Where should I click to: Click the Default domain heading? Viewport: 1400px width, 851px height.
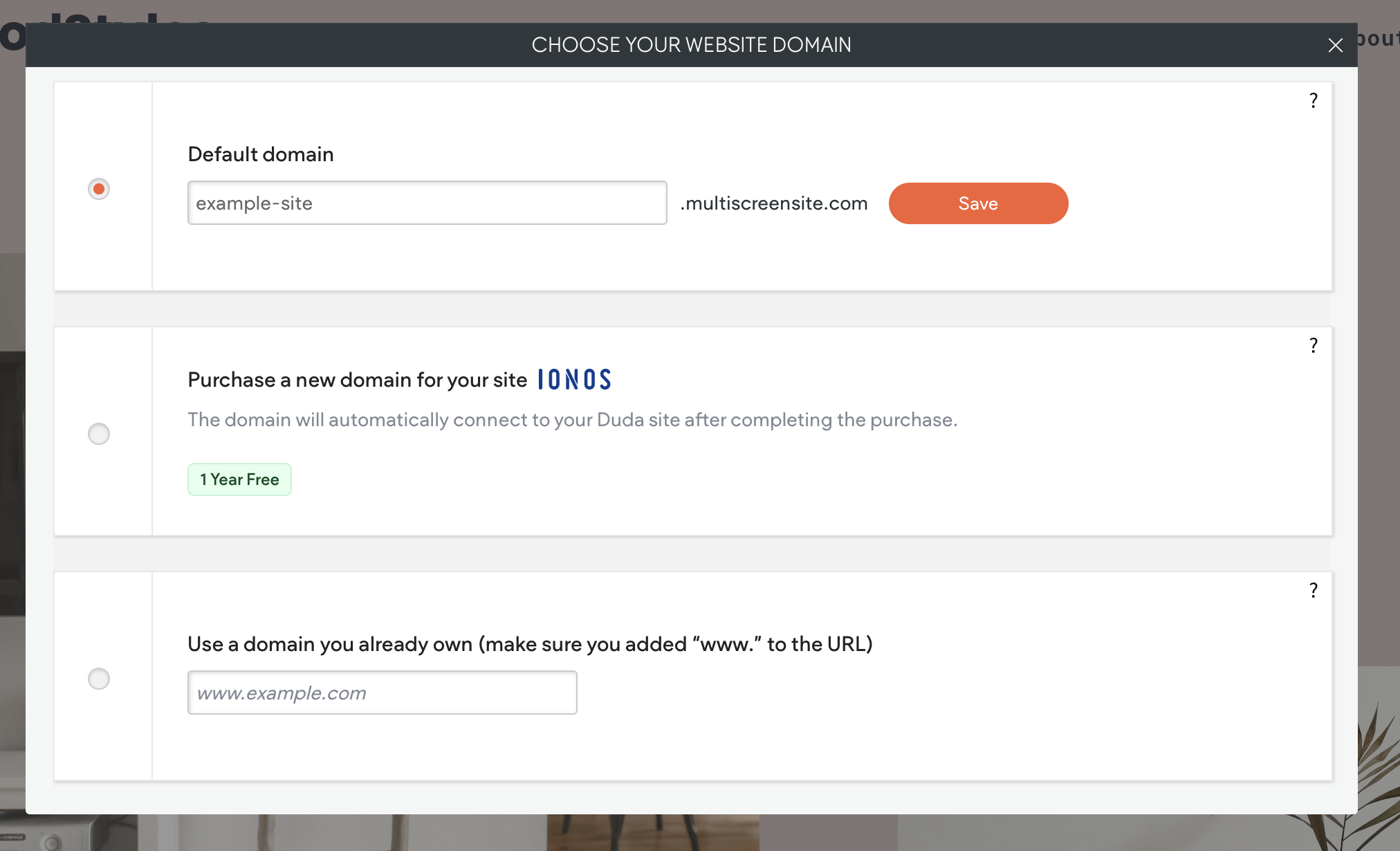(260, 154)
